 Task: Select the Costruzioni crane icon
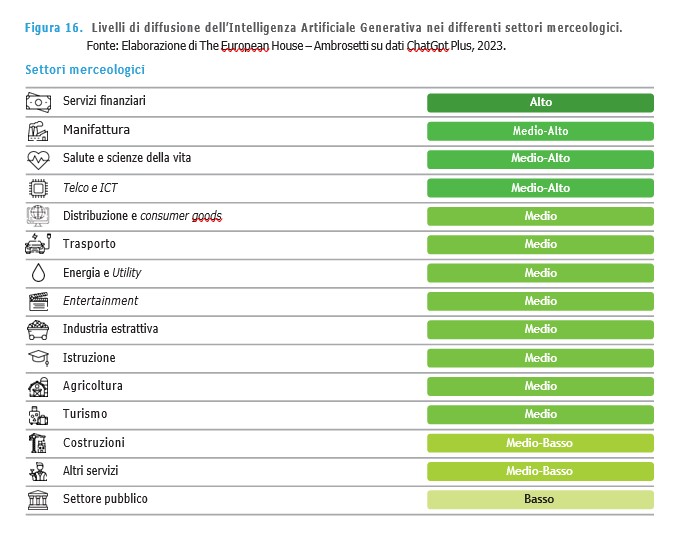pyautogui.click(x=38, y=443)
